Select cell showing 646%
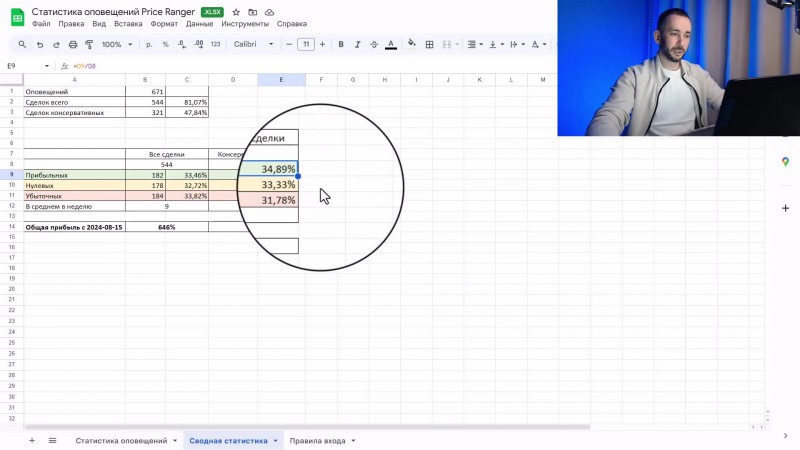Screen dimensions: 800x450 [x=167, y=227]
